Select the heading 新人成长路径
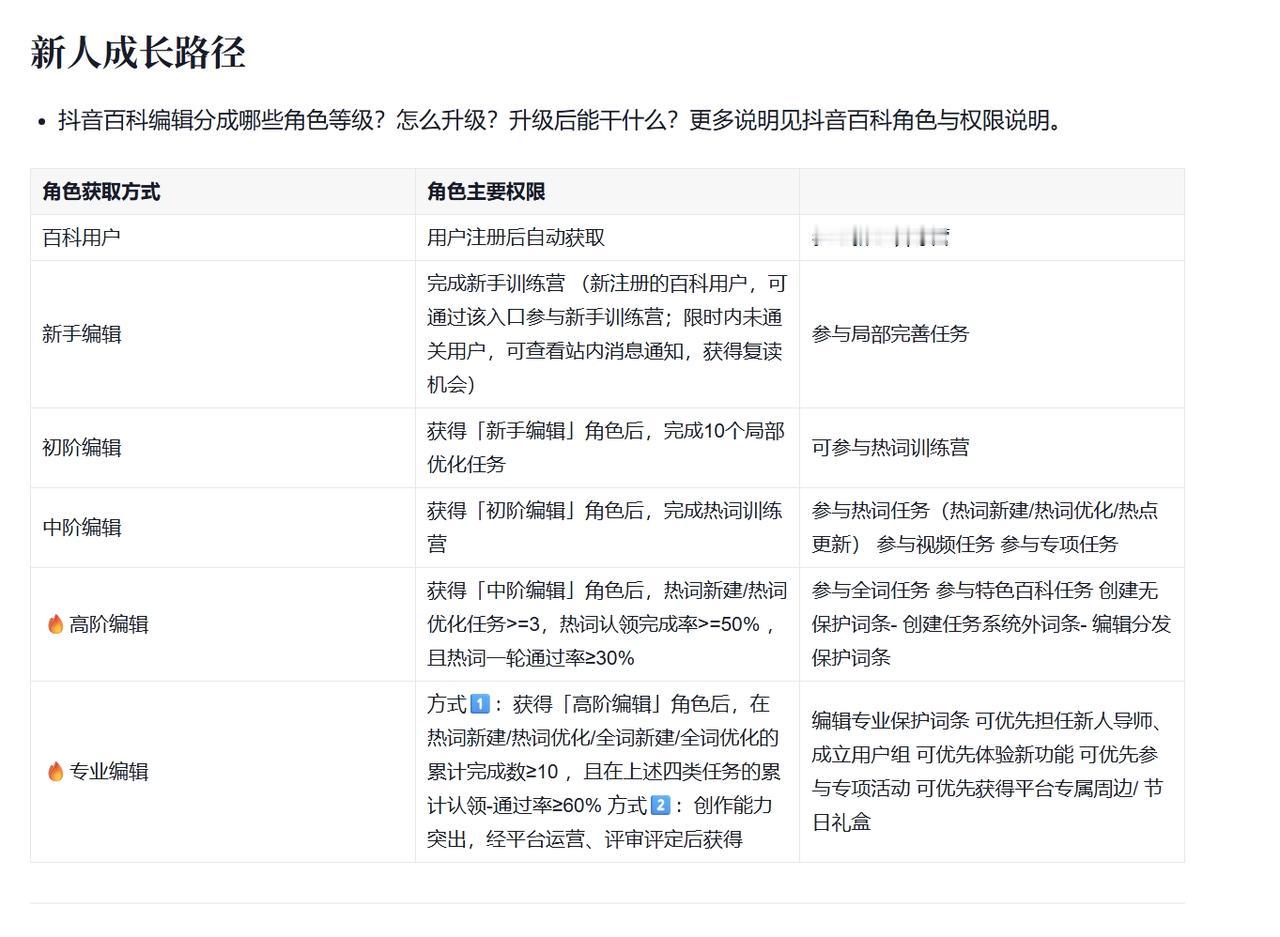The height and width of the screenshot is (937, 1280). (x=138, y=53)
